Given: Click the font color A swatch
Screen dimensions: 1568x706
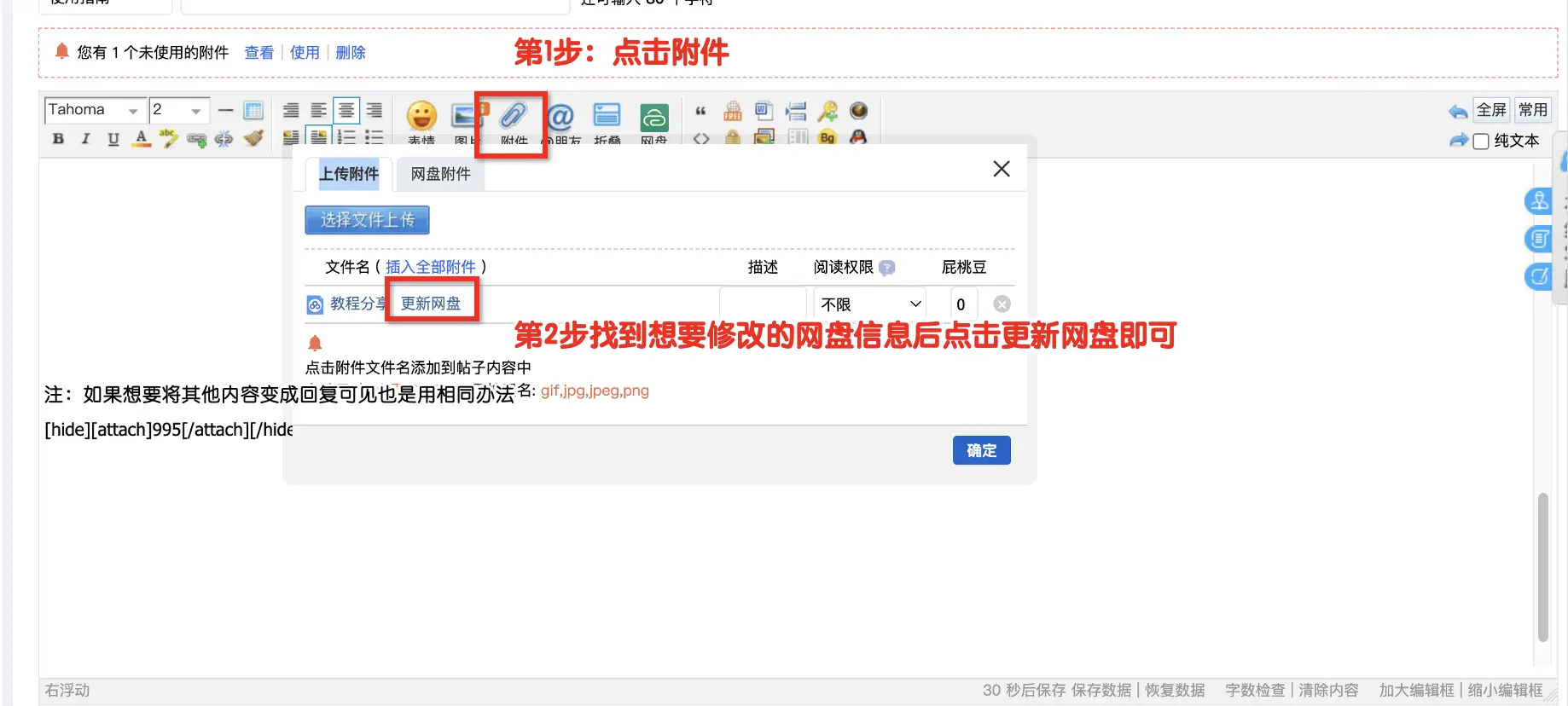Looking at the screenshot, I should click(x=142, y=138).
